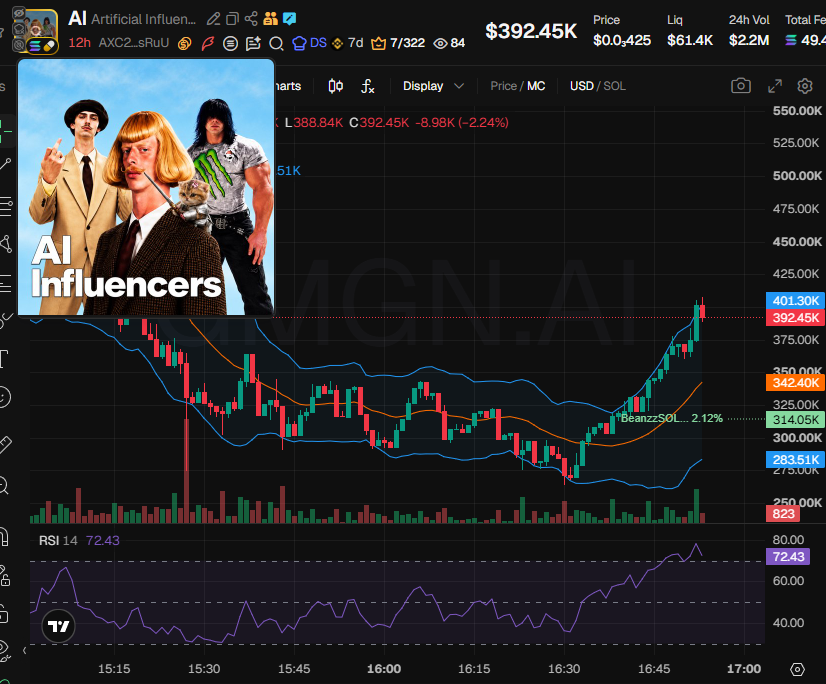
Task: Open chart settings gear icon
Action: pos(805,86)
